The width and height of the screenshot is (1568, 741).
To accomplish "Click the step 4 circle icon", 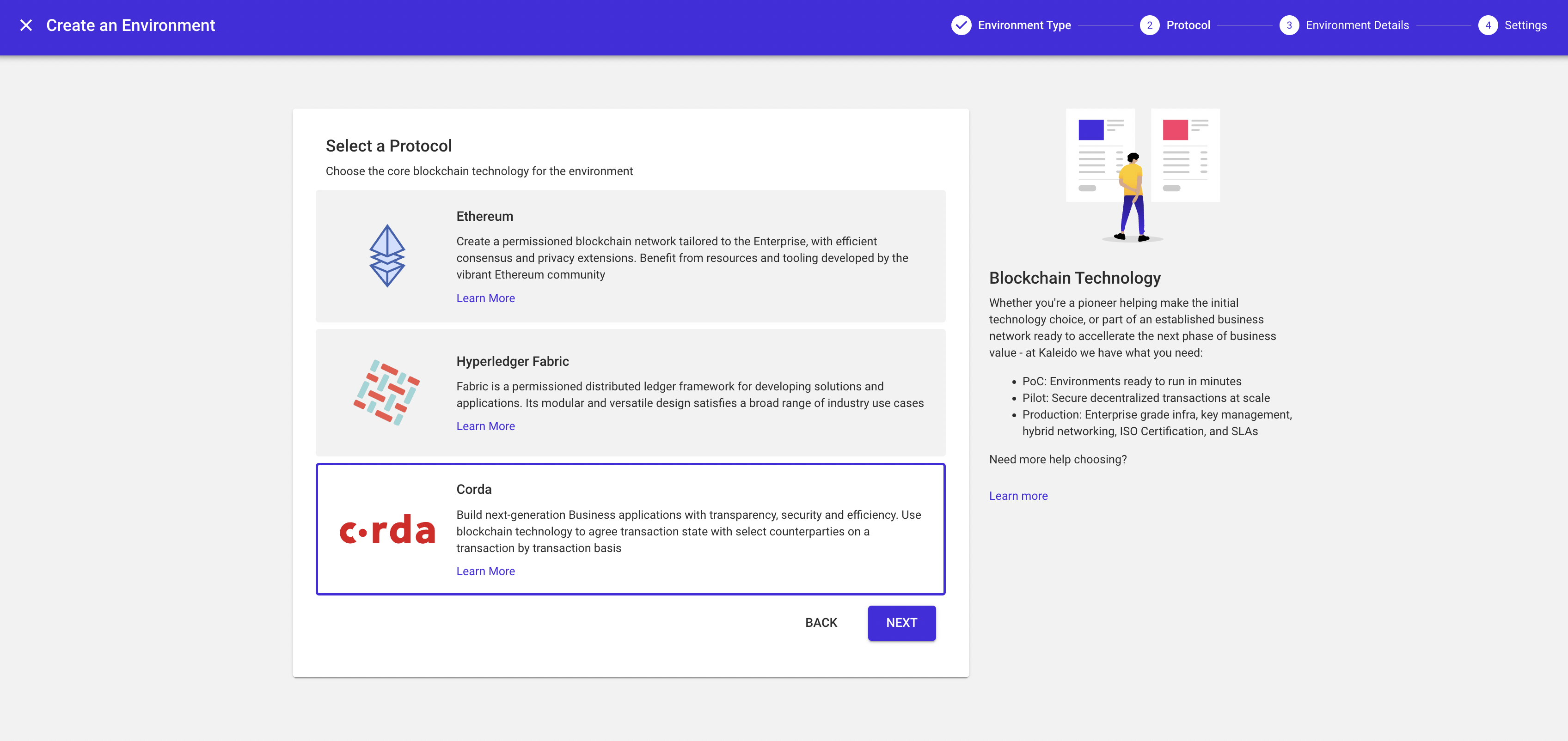I will tap(1488, 25).
